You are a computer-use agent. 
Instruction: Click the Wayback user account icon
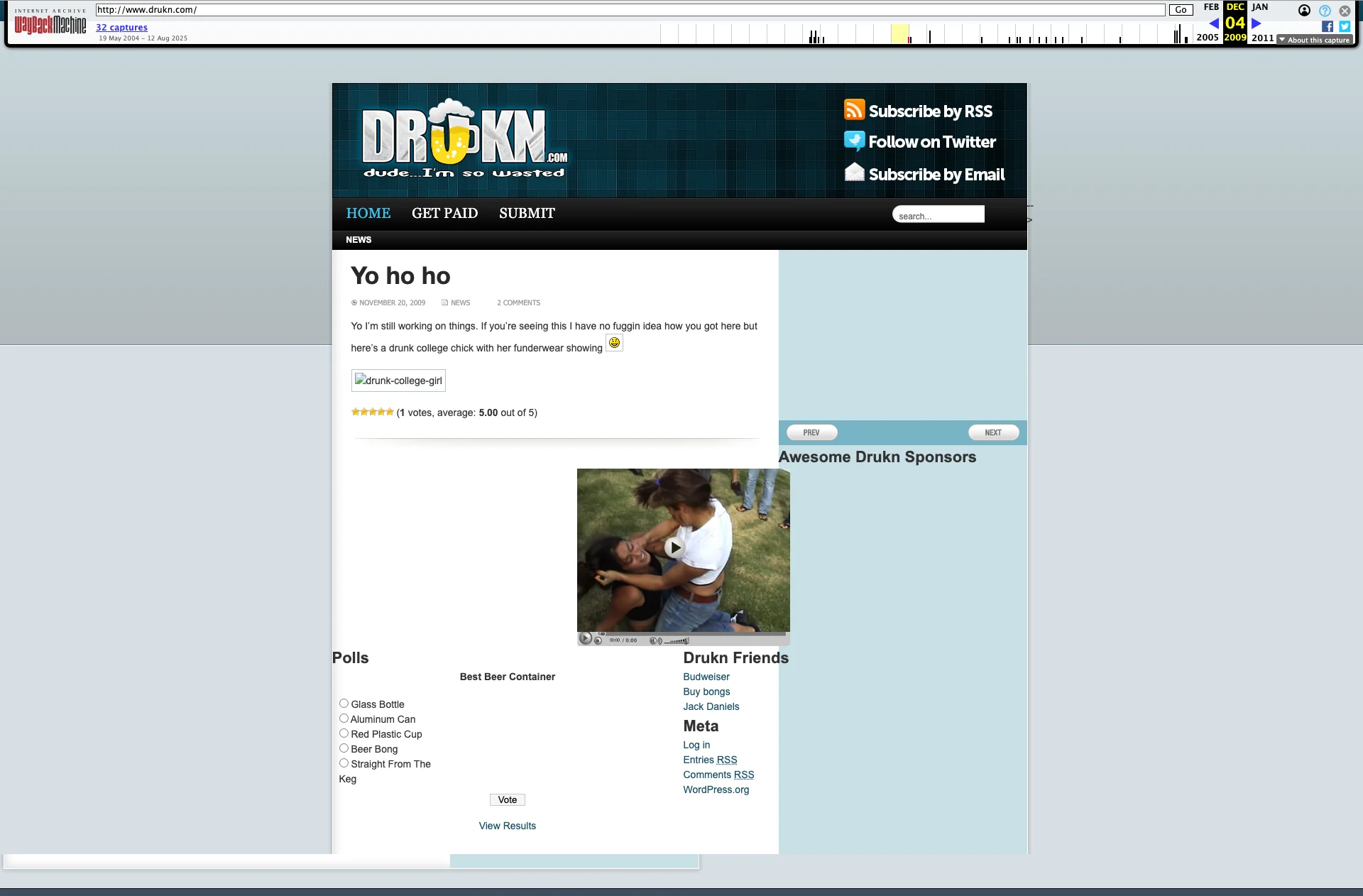click(x=1304, y=11)
